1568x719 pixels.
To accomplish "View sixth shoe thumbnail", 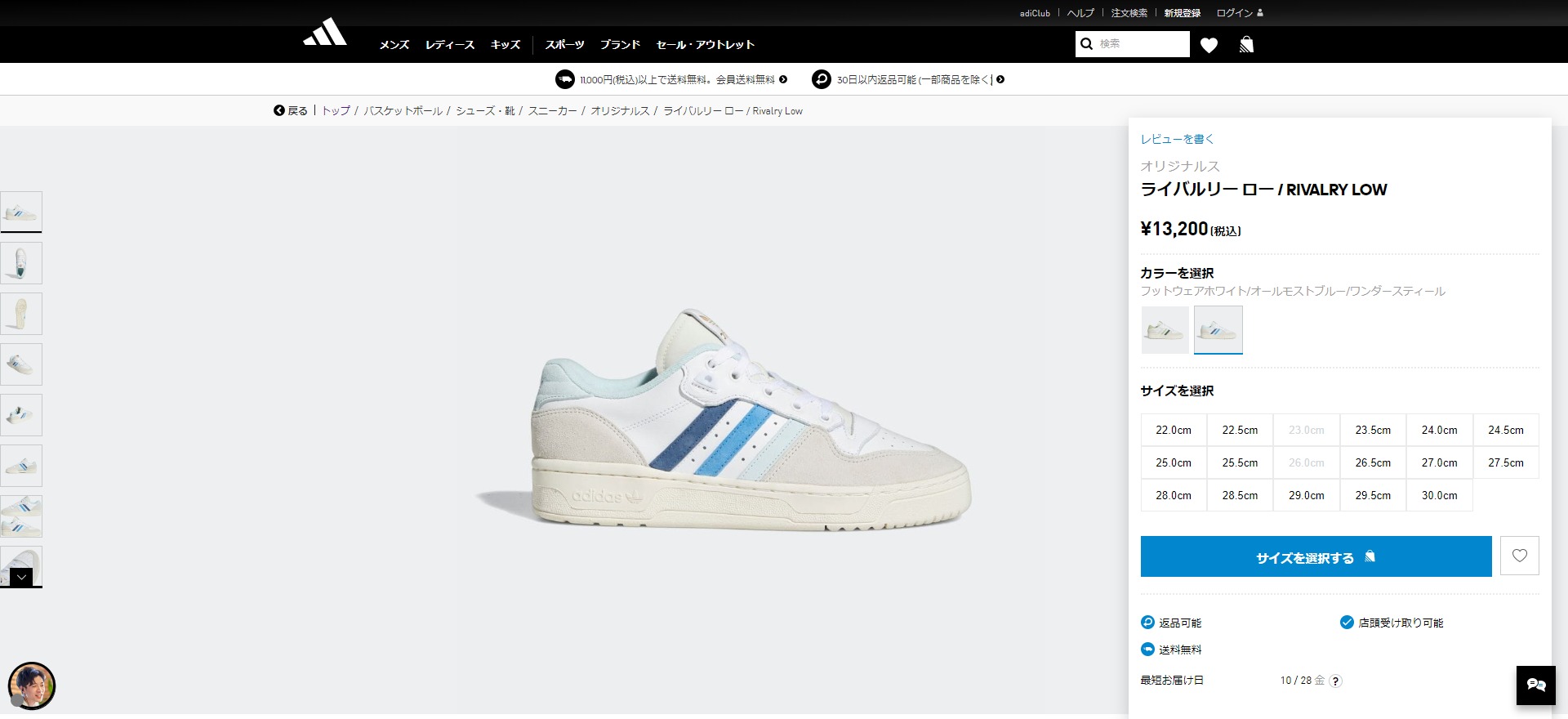I will coord(21,466).
